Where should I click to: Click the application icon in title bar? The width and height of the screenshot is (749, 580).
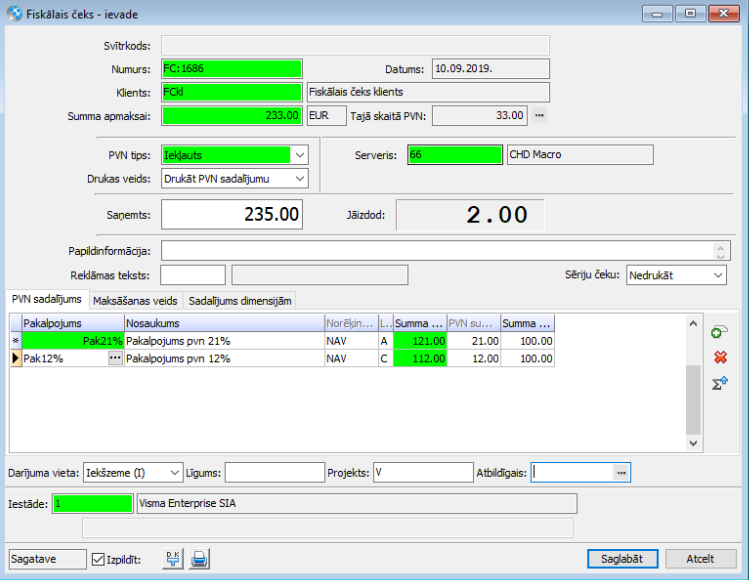(15, 14)
